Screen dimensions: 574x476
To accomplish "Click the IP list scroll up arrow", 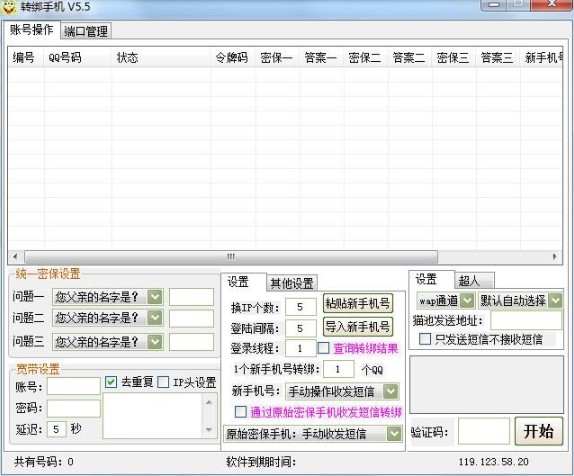I will tap(209, 402).
